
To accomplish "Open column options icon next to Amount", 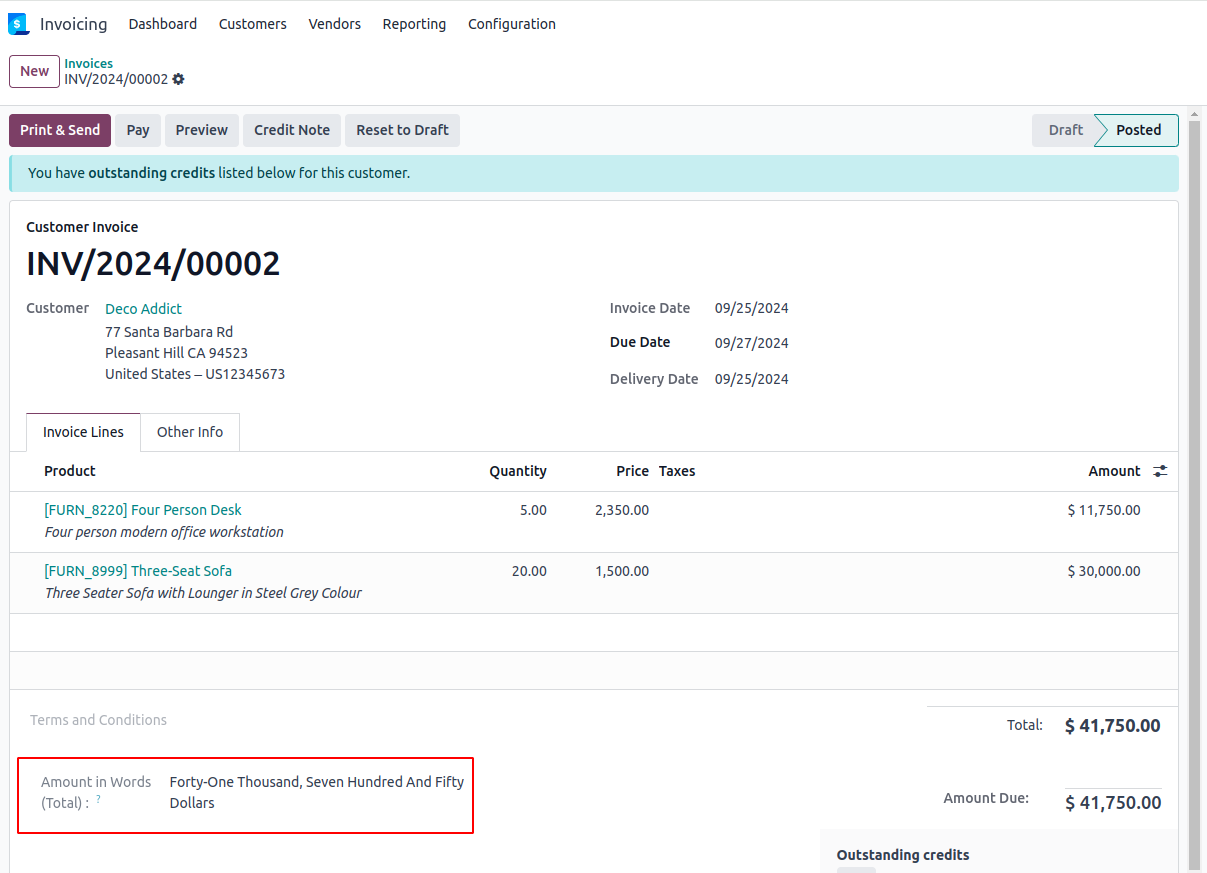I will pyautogui.click(x=1160, y=471).
